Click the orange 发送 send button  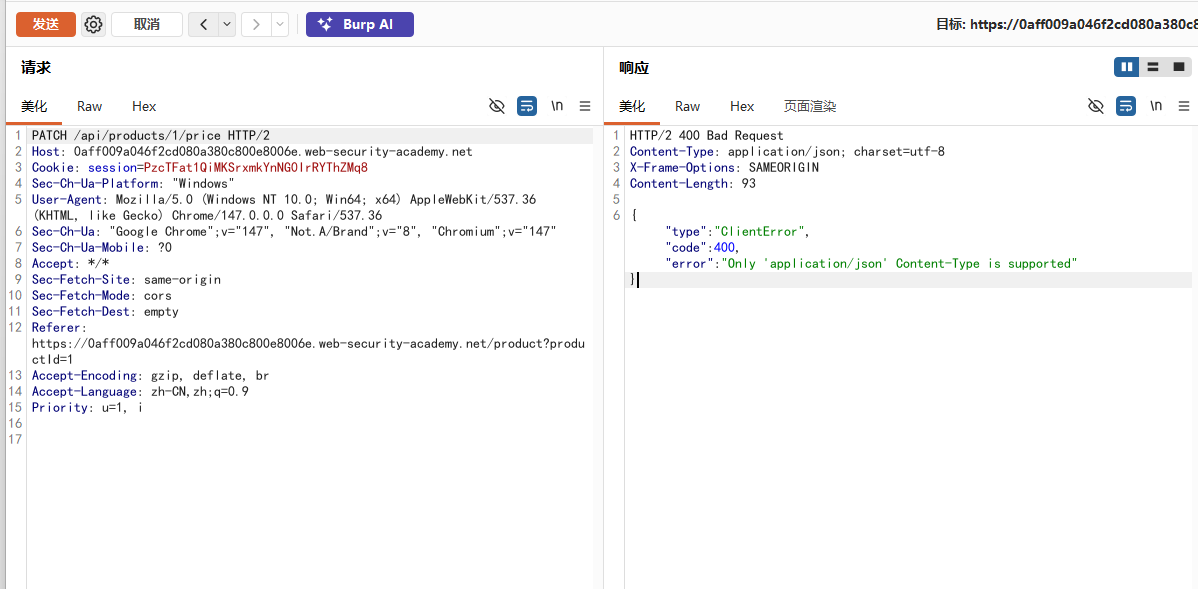(46, 24)
